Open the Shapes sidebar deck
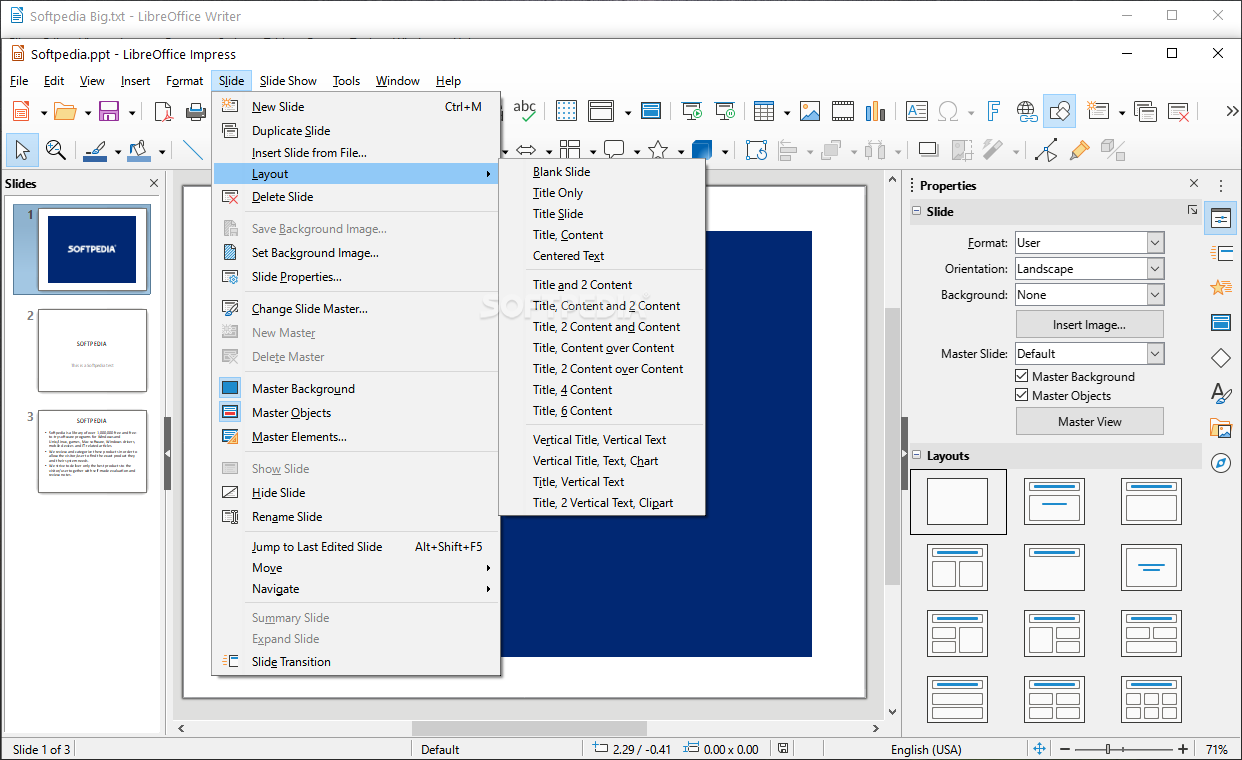 1220,358
